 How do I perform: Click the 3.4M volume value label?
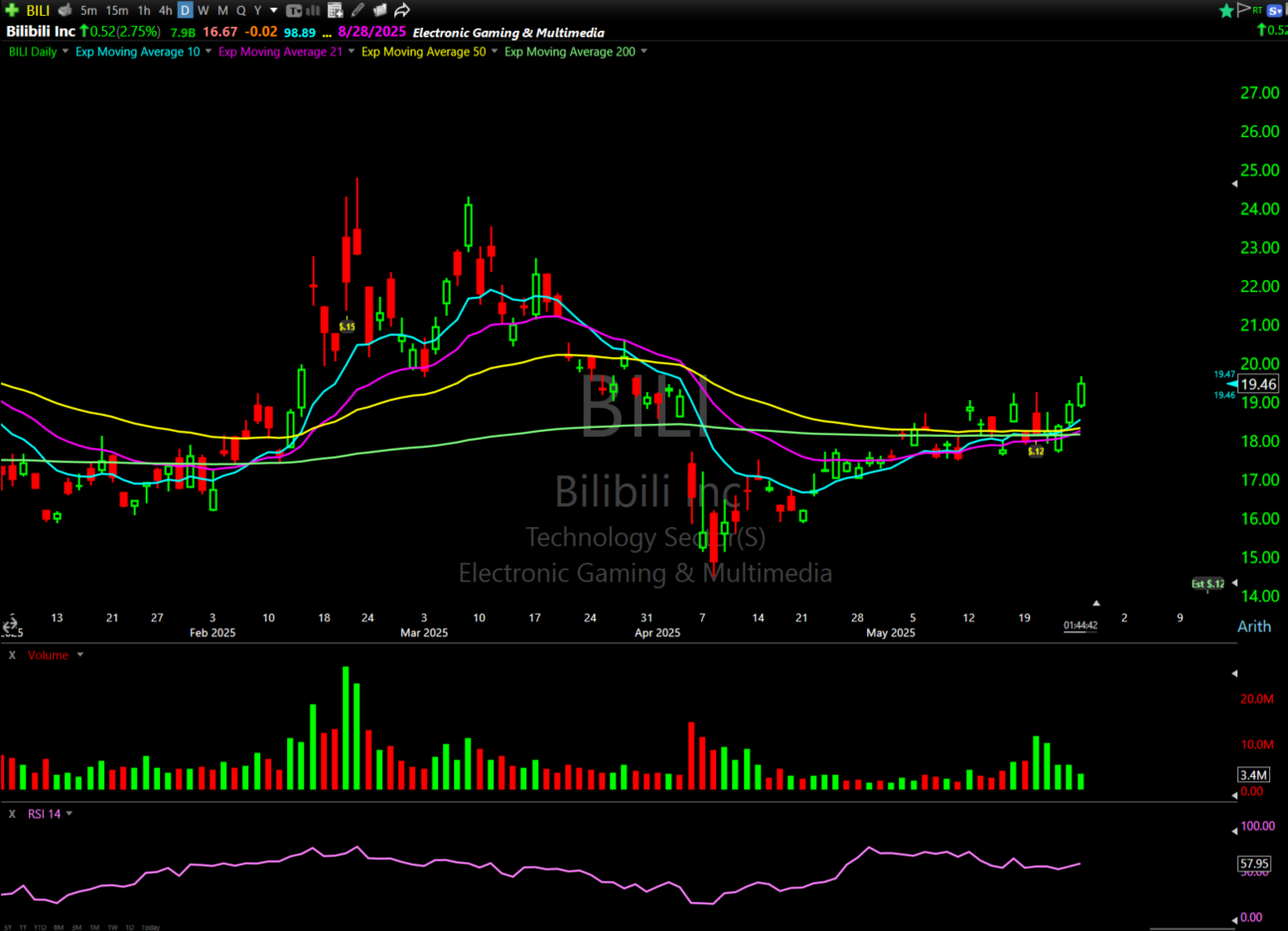[x=1254, y=775]
